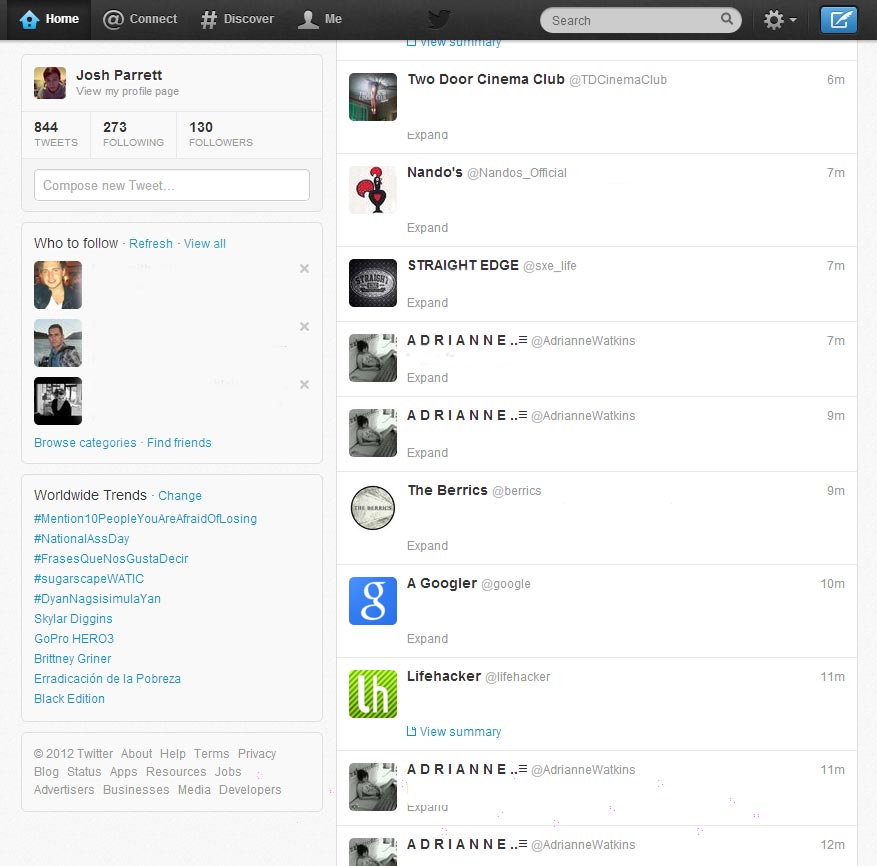Open the @lifehacker handle
The image size is (877, 866).
click(x=518, y=677)
